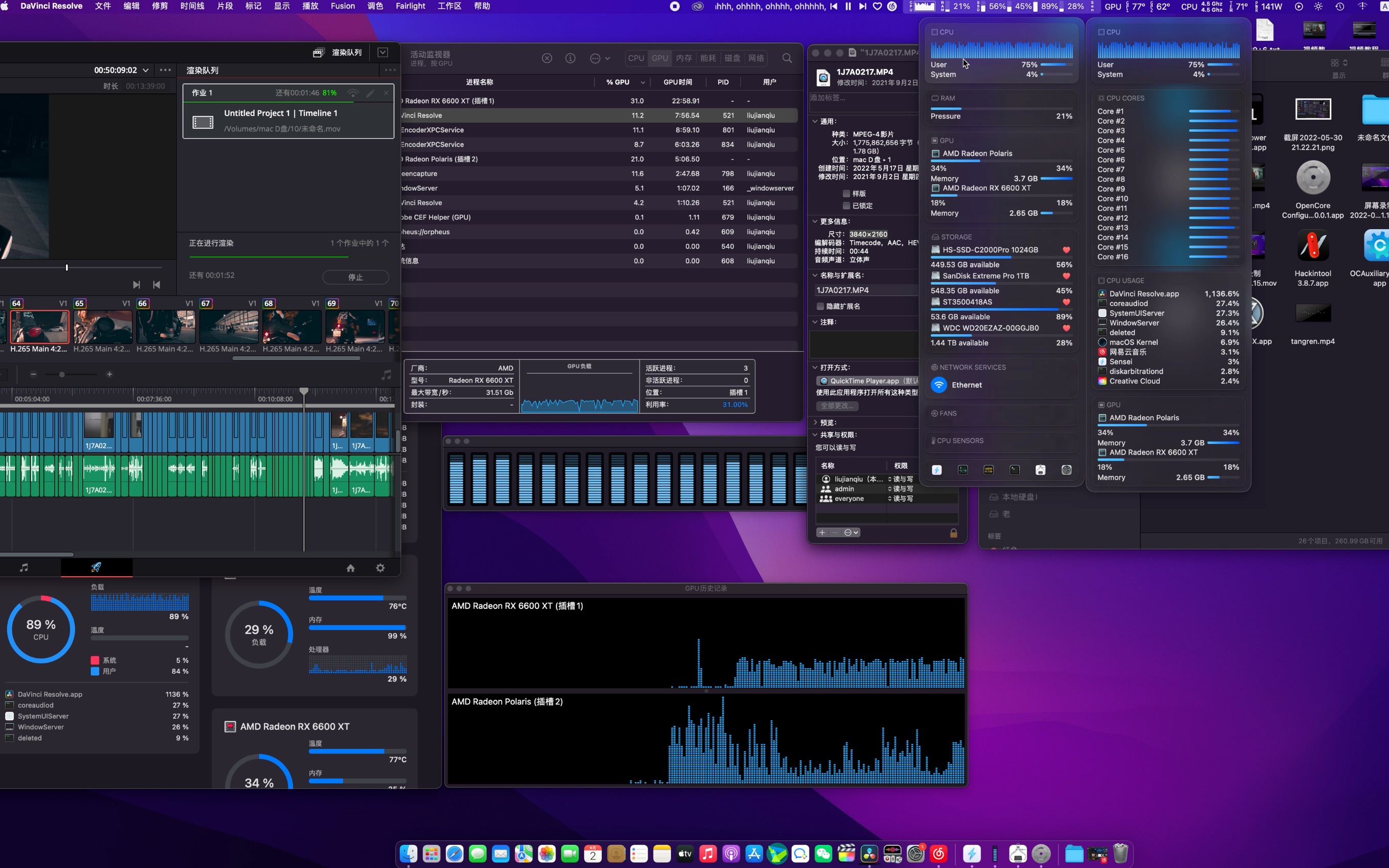Collapse the 更多信息 section
This screenshot has width=1389, height=868.
815,221
